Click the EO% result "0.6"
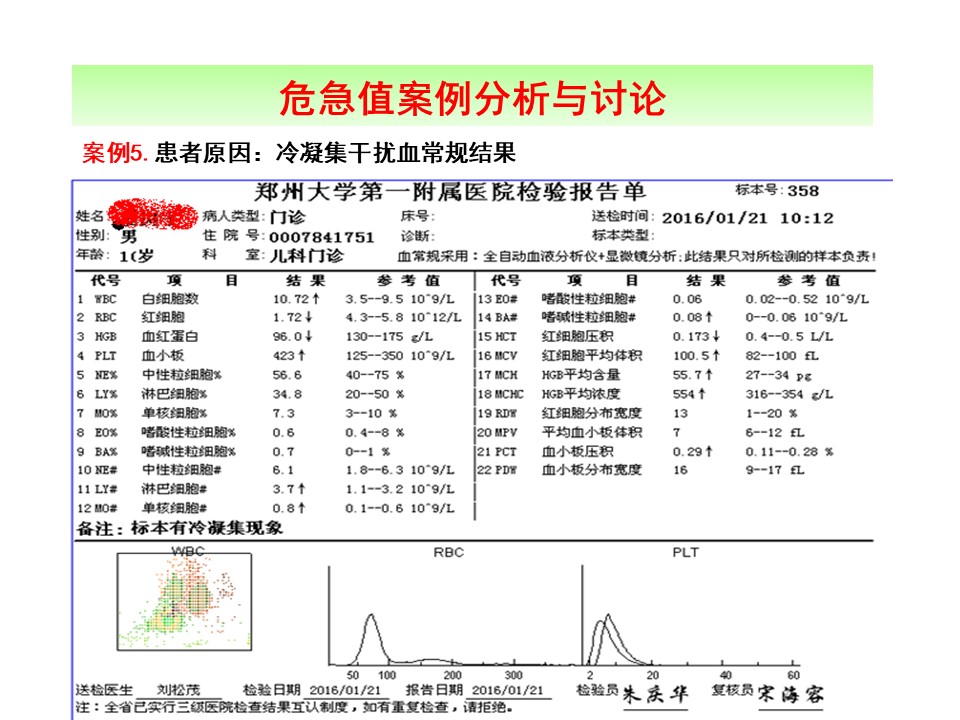 click(x=283, y=432)
